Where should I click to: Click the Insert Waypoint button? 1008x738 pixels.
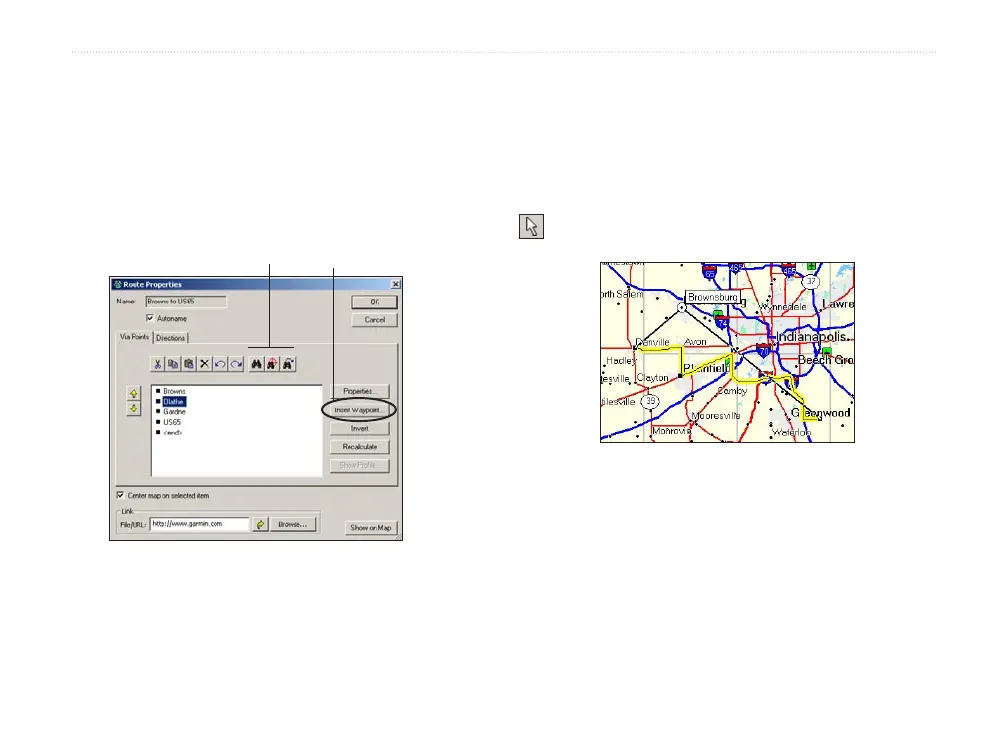point(360,410)
